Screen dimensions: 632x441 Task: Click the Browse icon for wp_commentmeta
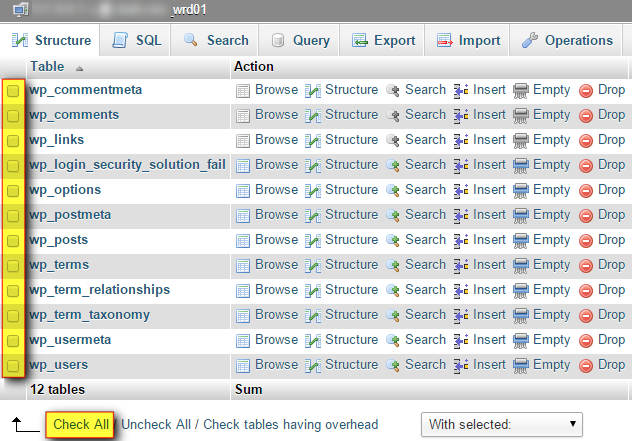243,90
